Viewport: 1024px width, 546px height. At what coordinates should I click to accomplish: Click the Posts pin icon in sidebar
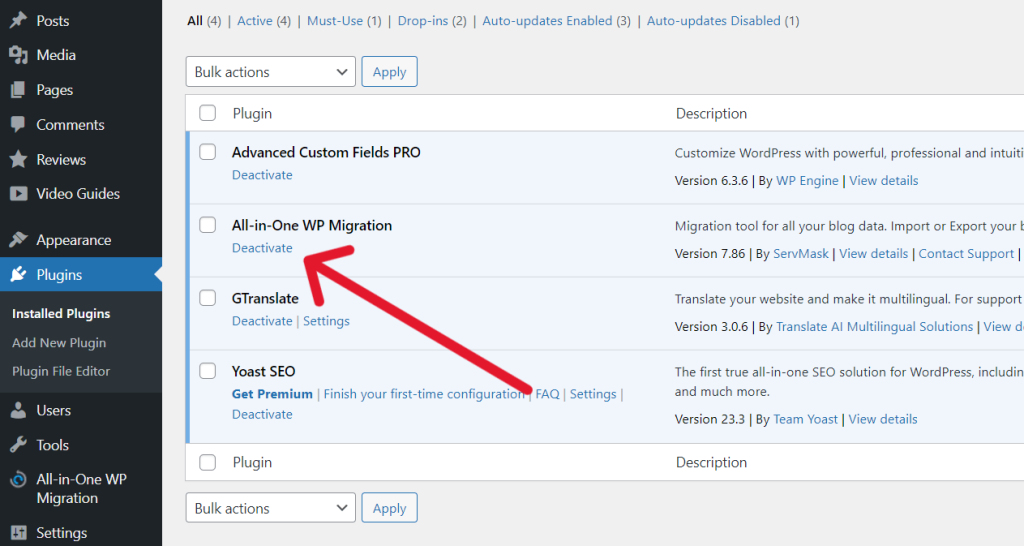[x=18, y=20]
